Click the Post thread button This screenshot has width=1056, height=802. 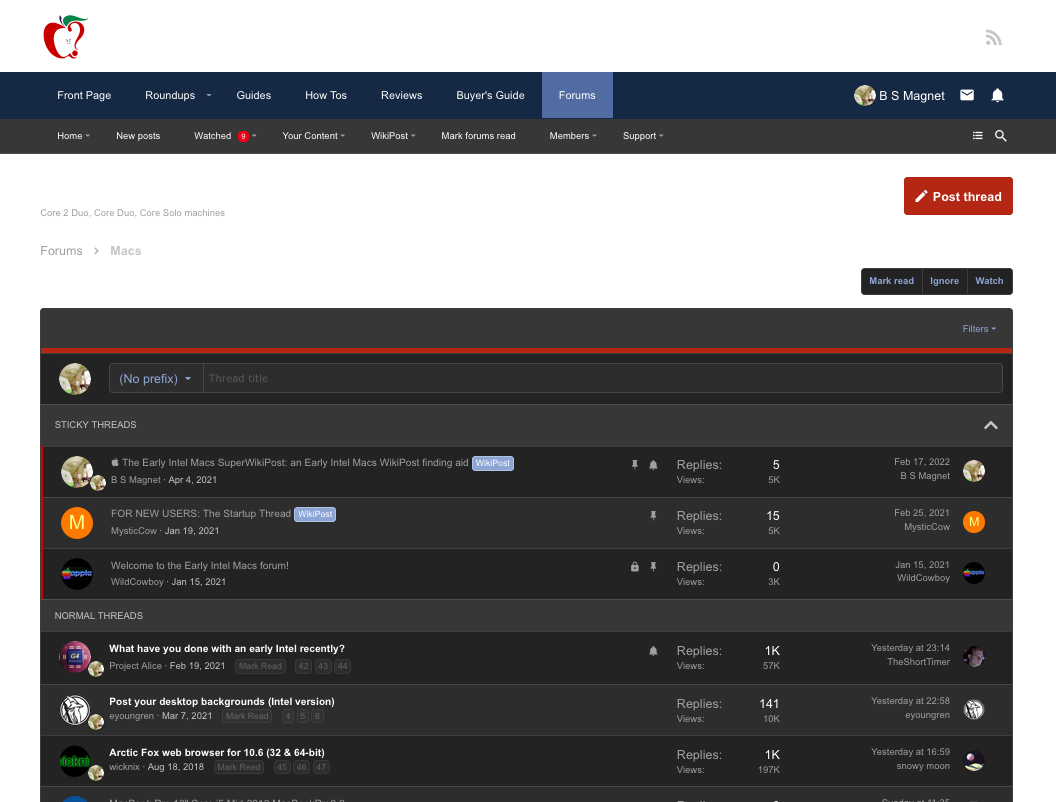[x=958, y=196]
